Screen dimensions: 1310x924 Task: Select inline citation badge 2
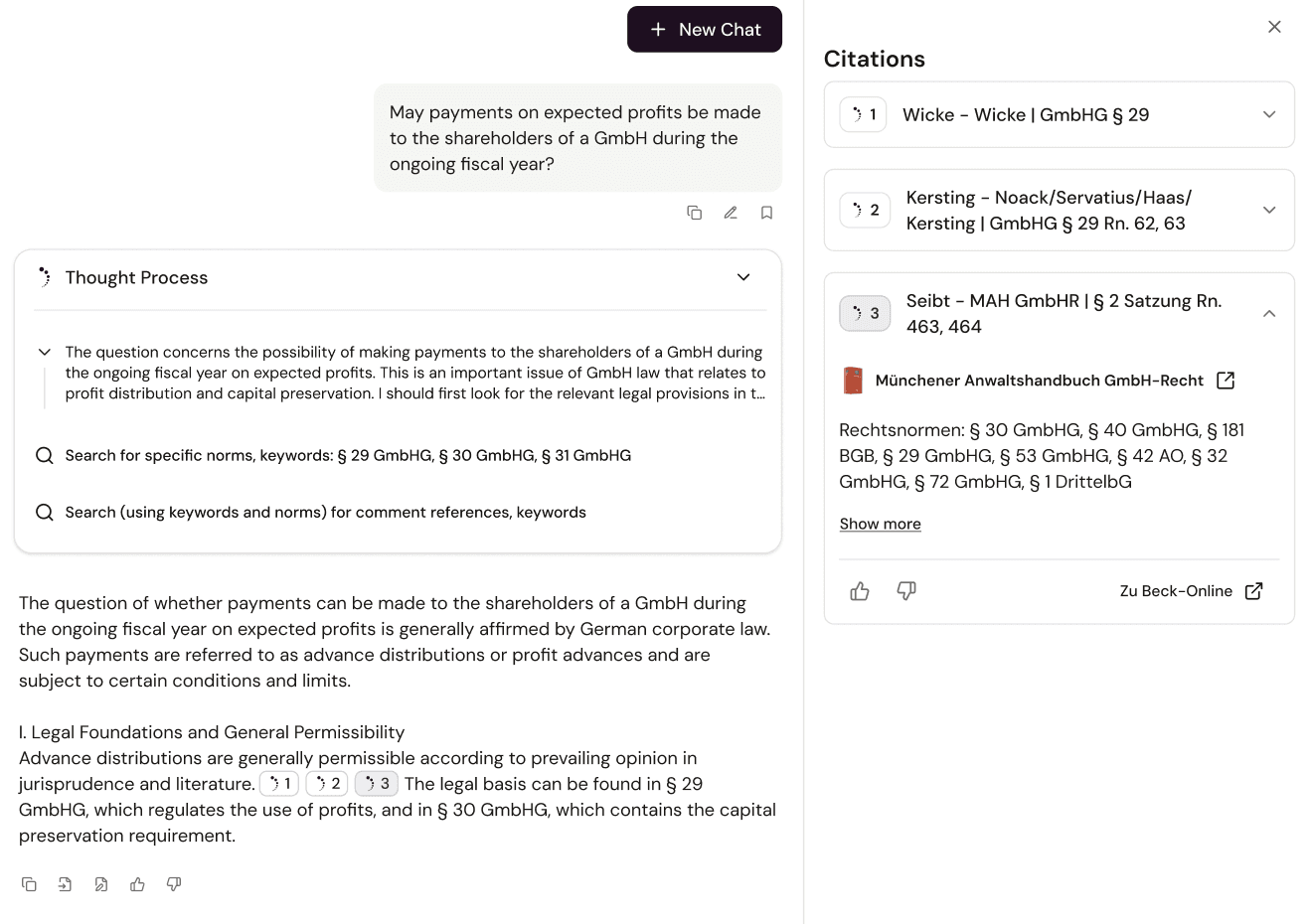point(327,784)
